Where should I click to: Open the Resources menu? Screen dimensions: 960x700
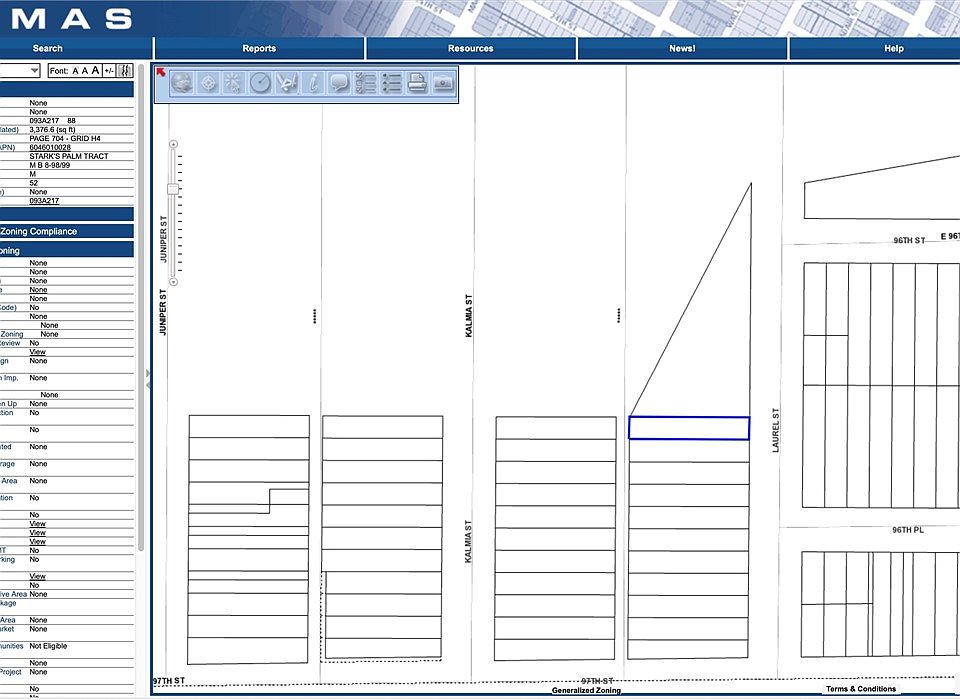point(470,48)
